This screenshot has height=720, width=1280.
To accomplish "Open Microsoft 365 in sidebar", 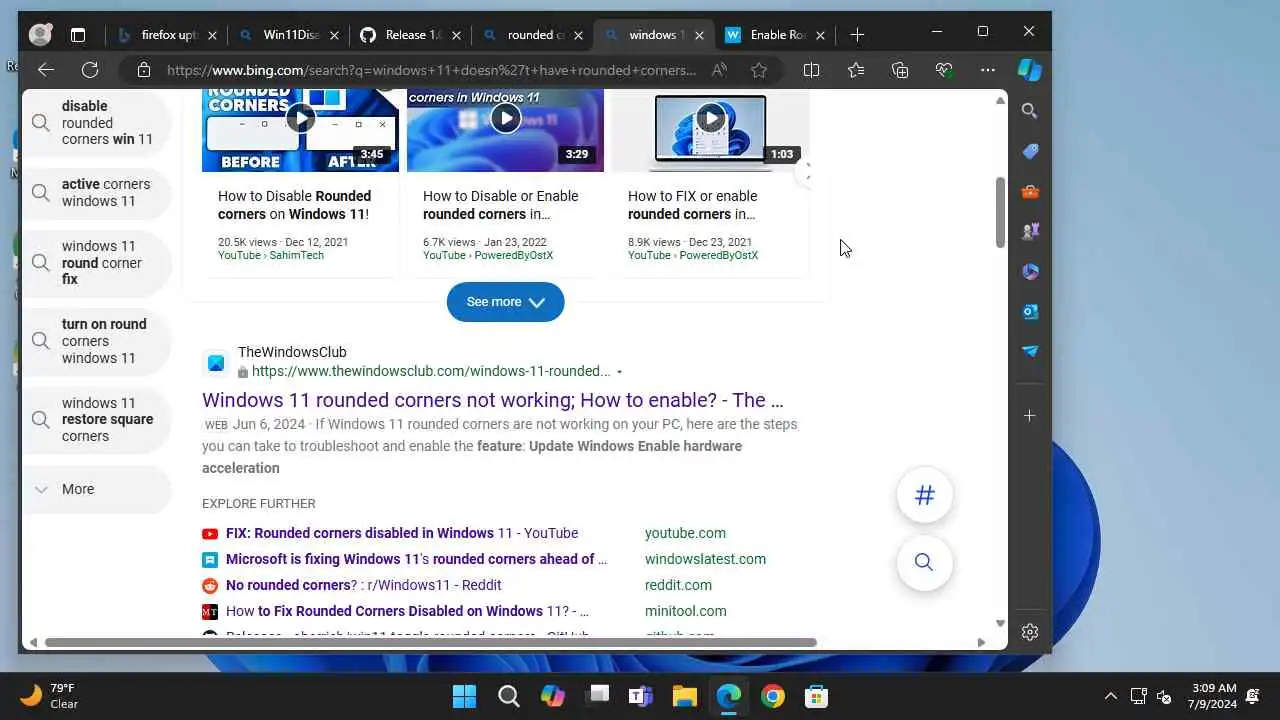I will coord(1030,271).
